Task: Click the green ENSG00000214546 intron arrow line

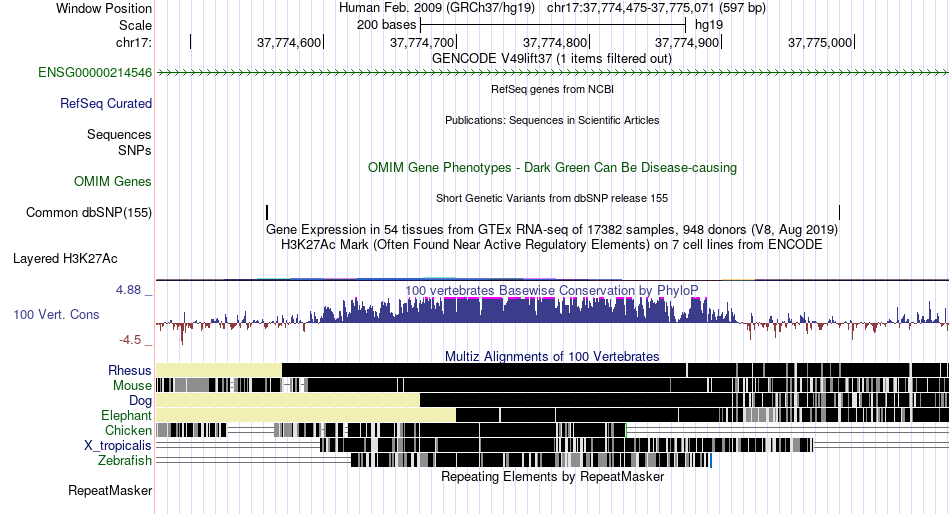Action: click(x=553, y=73)
